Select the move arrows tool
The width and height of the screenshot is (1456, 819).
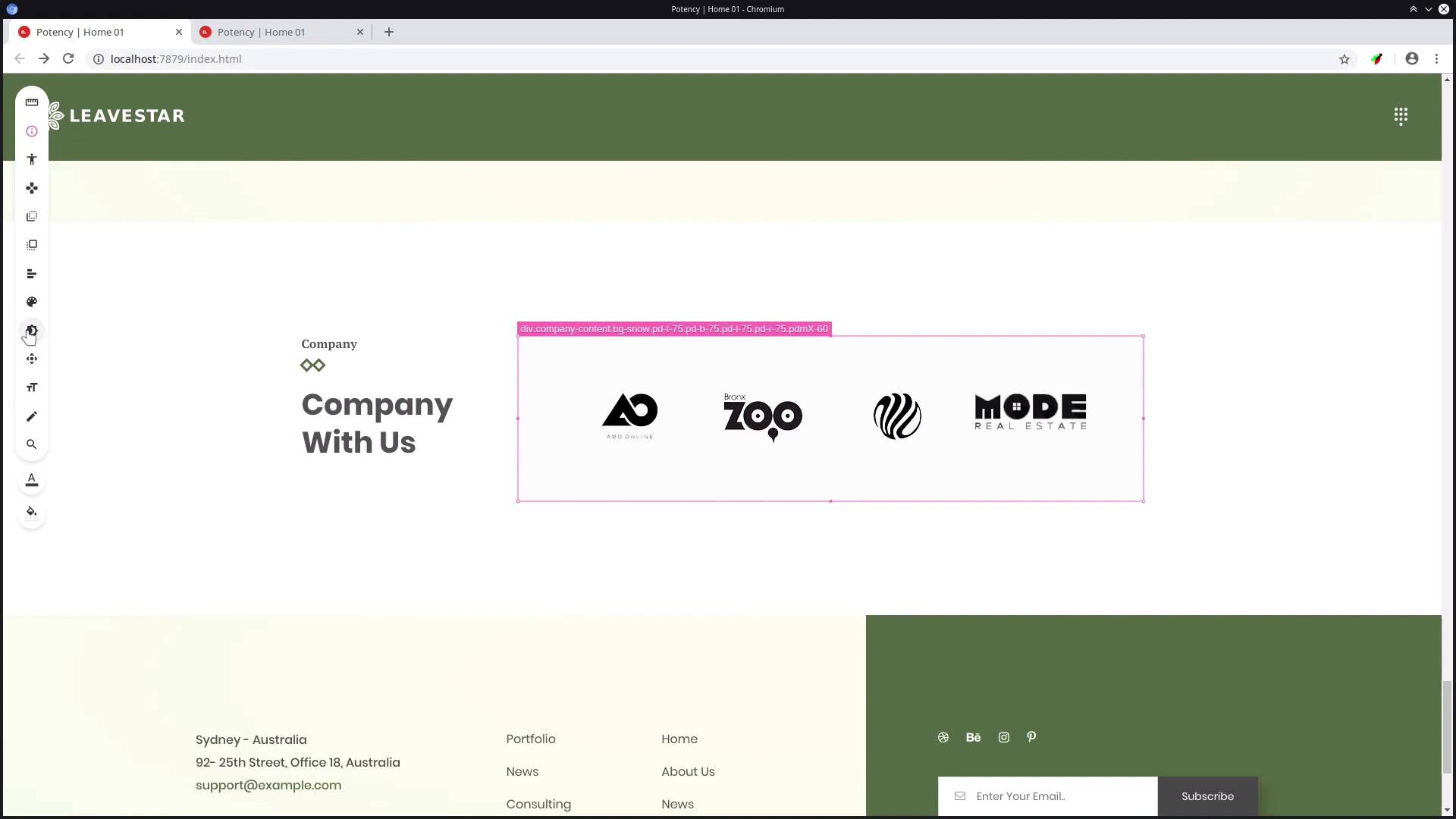(32, 359)
